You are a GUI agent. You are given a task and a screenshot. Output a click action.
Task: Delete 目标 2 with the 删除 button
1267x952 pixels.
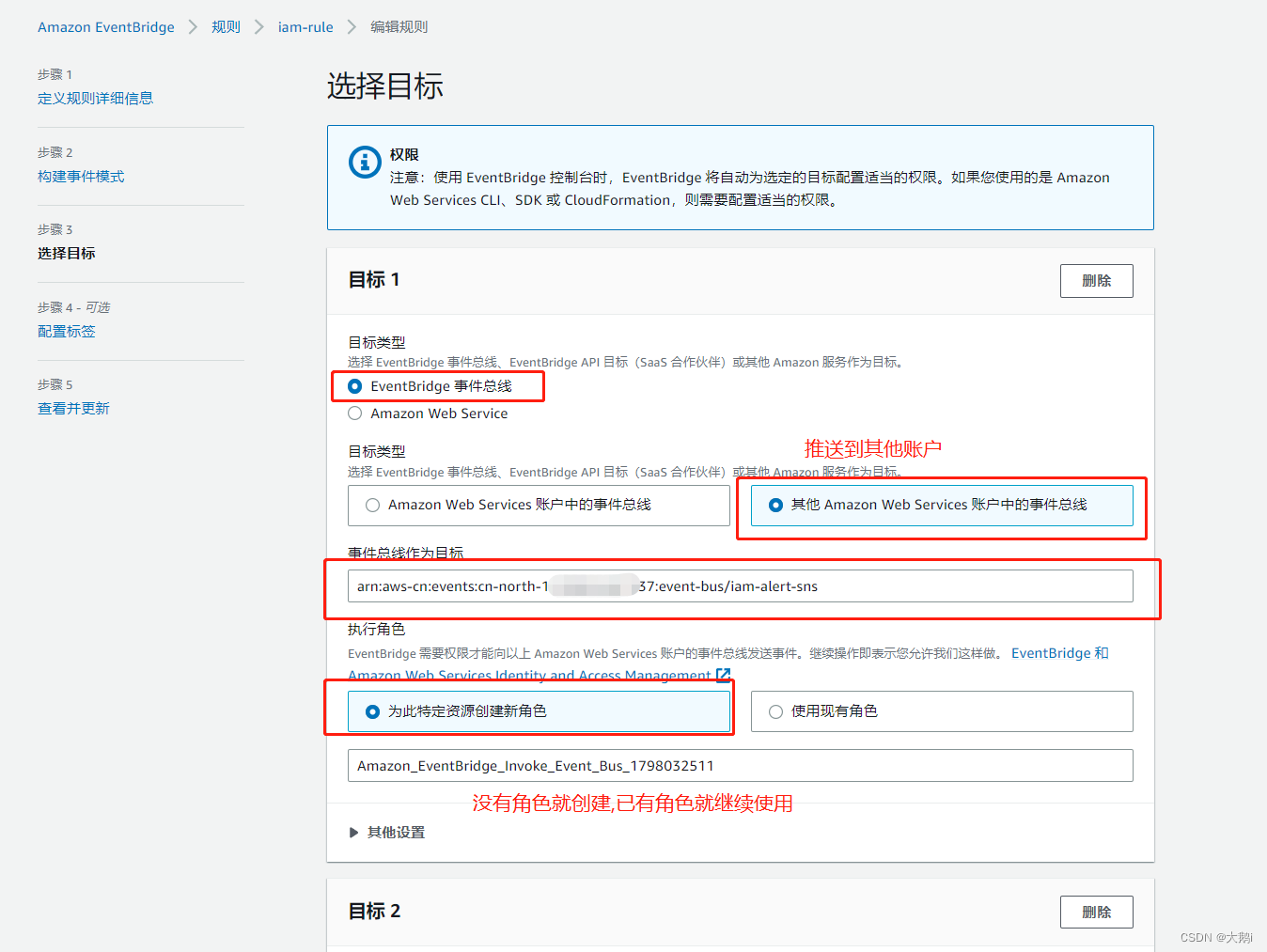tap(1096, 912)
